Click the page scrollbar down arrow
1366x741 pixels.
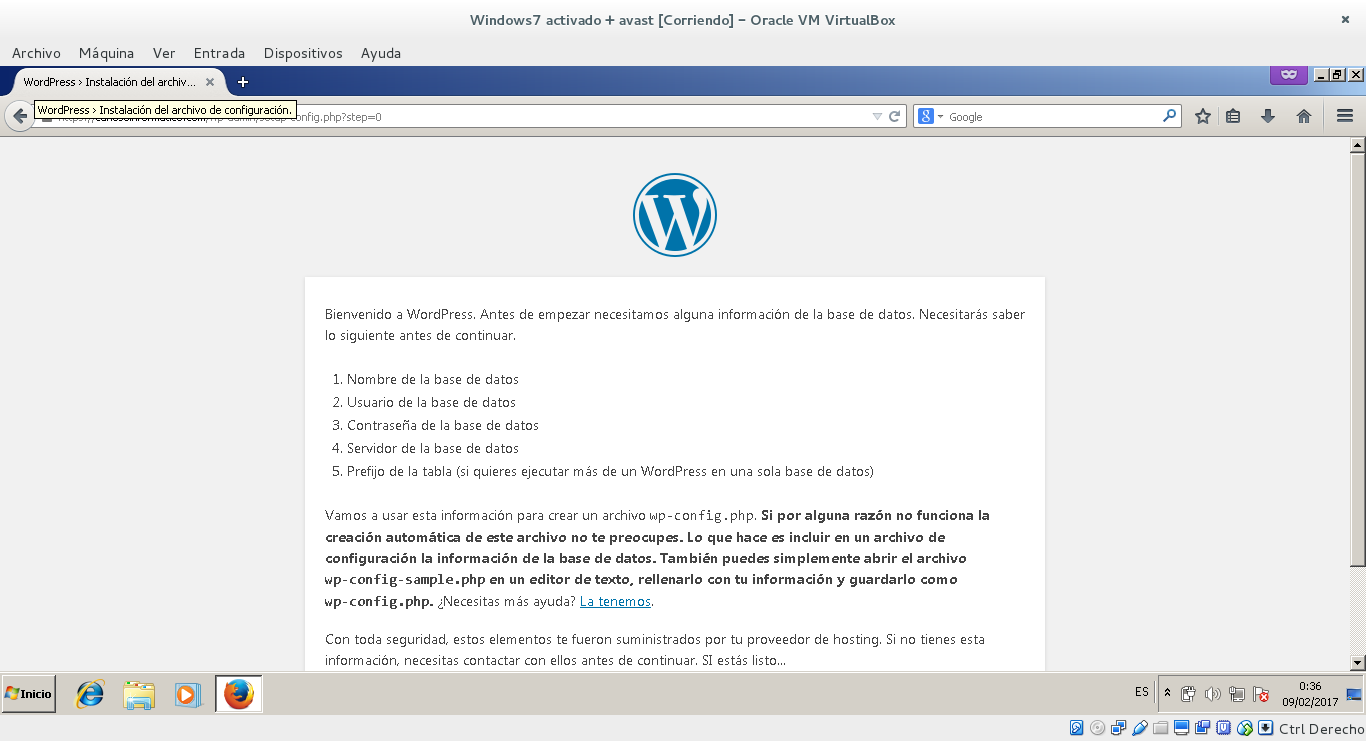pos(1357,662)
